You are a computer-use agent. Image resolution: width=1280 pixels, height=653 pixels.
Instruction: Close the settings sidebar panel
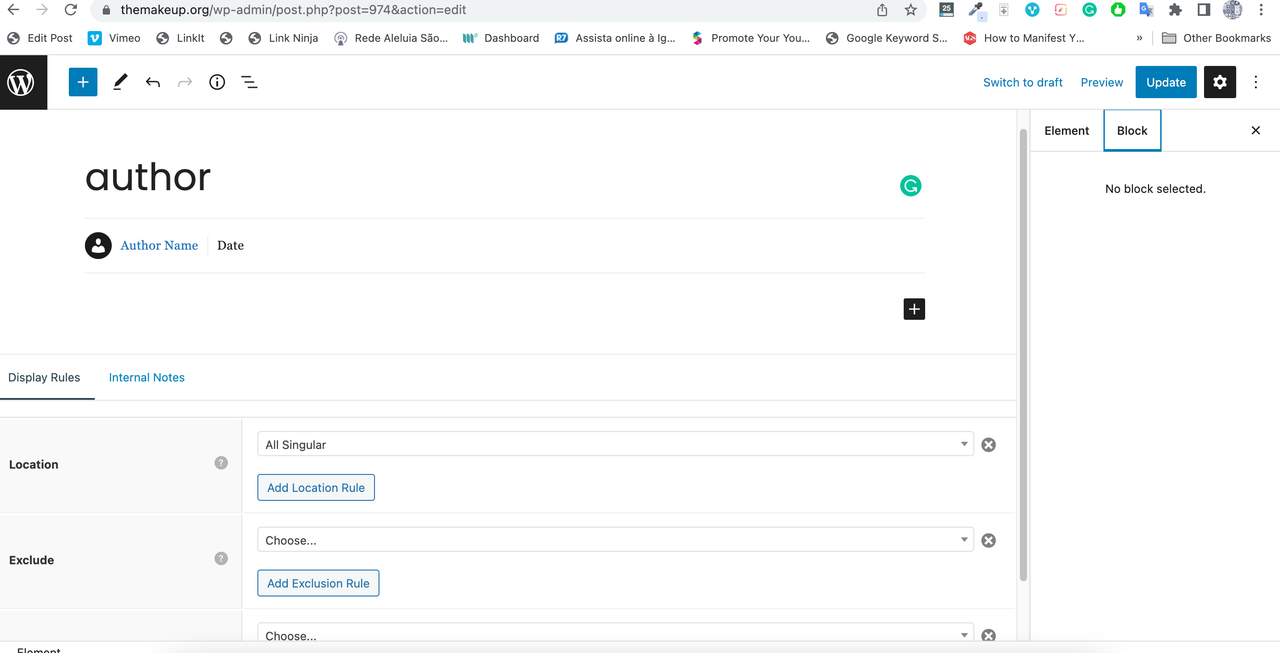click(x=1256, y=130)
